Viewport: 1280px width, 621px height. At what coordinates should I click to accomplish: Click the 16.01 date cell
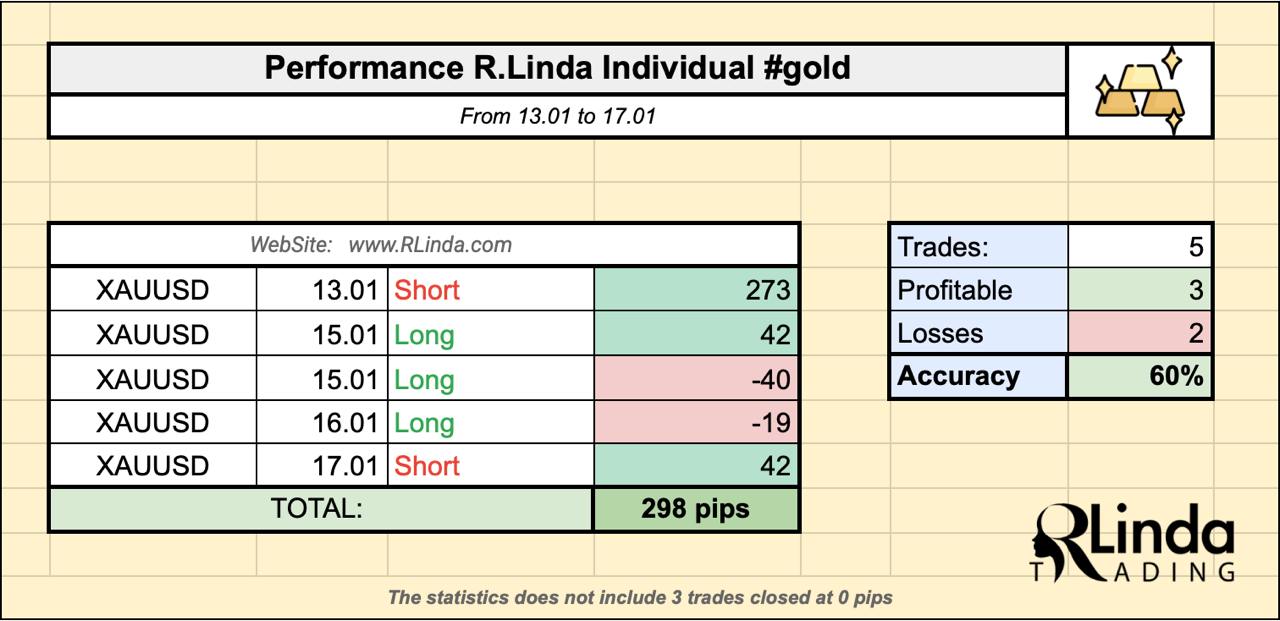322,423
